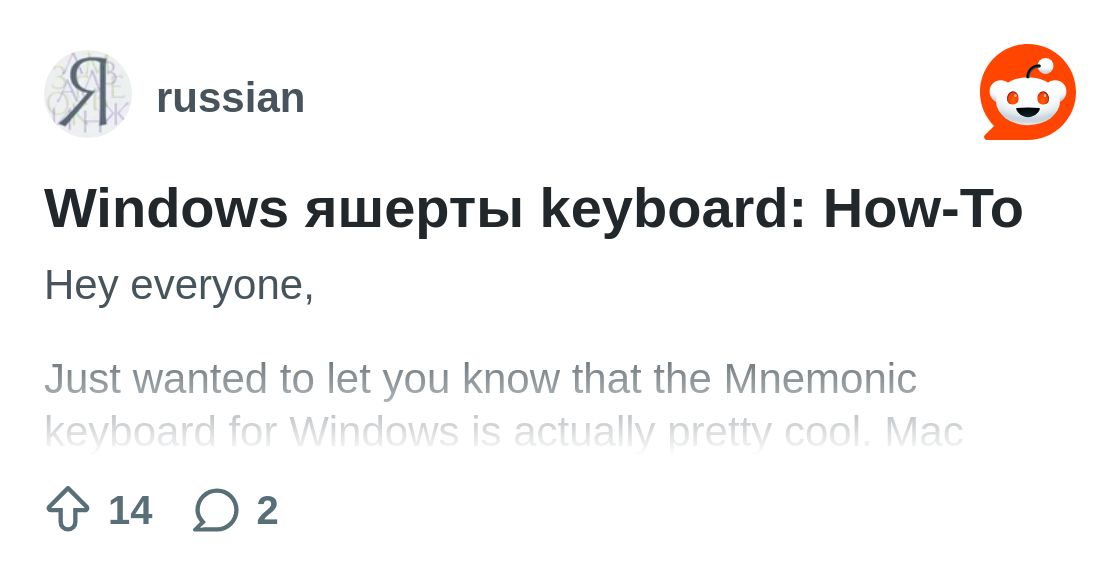1120x584 pixels.
Task: Click the faded word "Mac" in preview
Action: pos(924,432)
